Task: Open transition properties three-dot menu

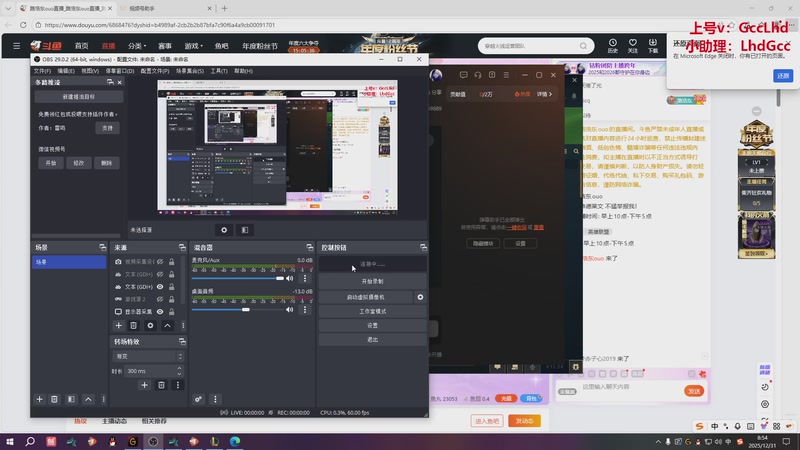Action: point(178,385)
